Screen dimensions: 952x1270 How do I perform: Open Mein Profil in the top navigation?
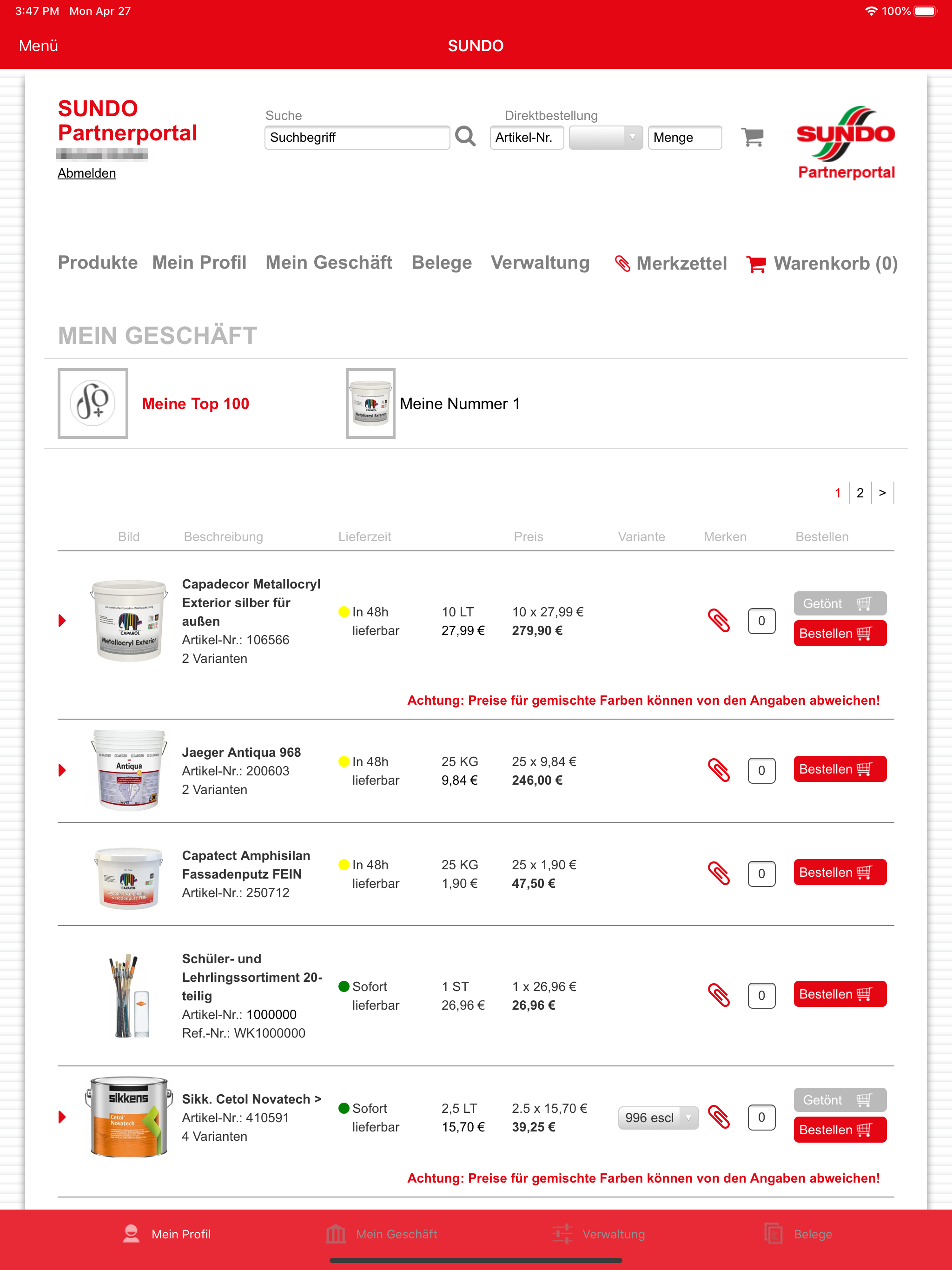[199, 262]
